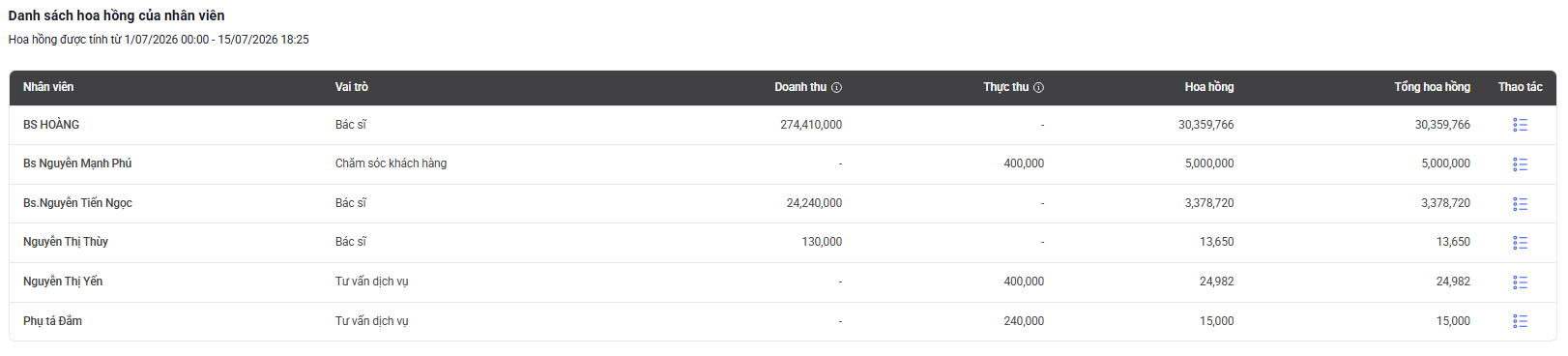
Task: Click the Vai trò column header
Action: [x=352, y=87]
